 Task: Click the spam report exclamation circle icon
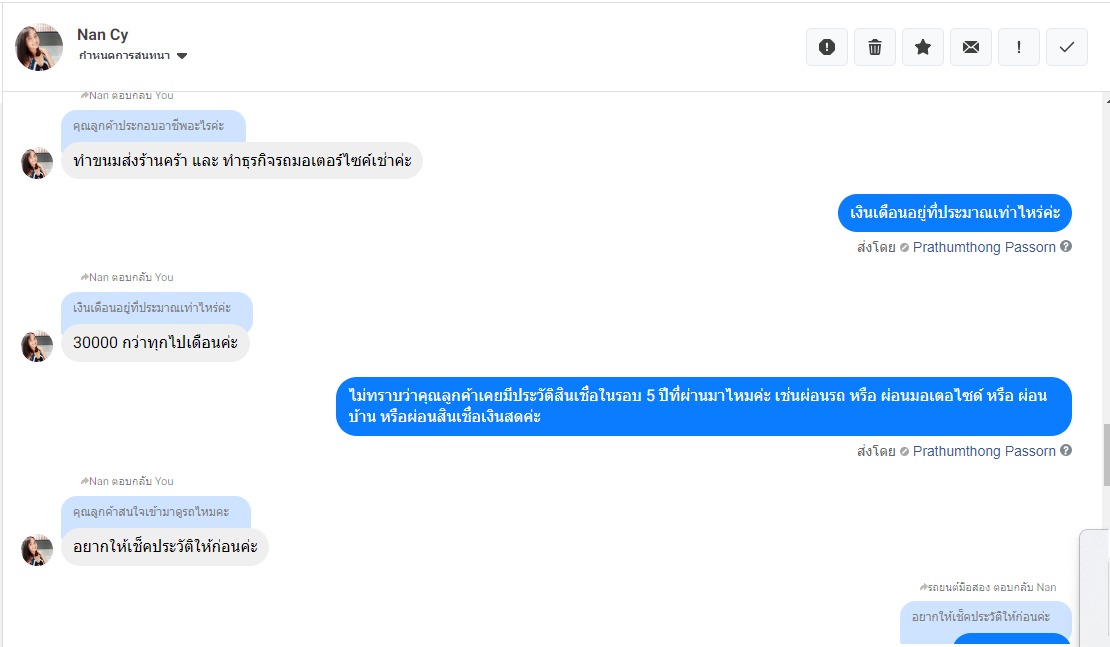point(827,47)
